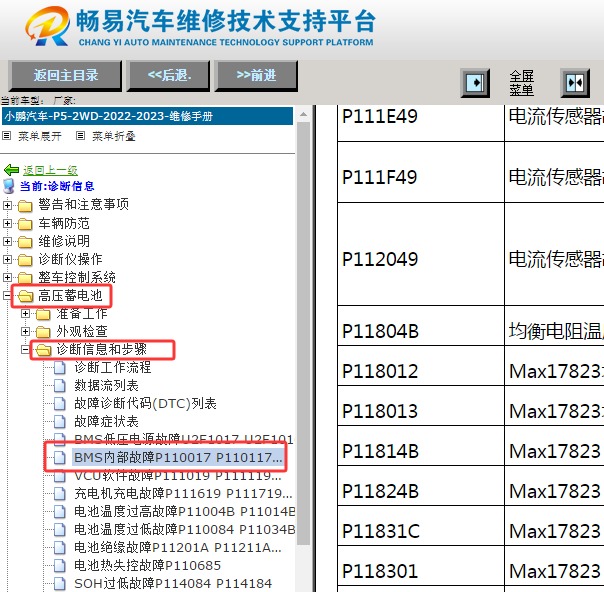This screenshot has width=604, height=592.
Task: Go forward with the >>前进 button
Action: pyautogui.click(x=256, y=75)
